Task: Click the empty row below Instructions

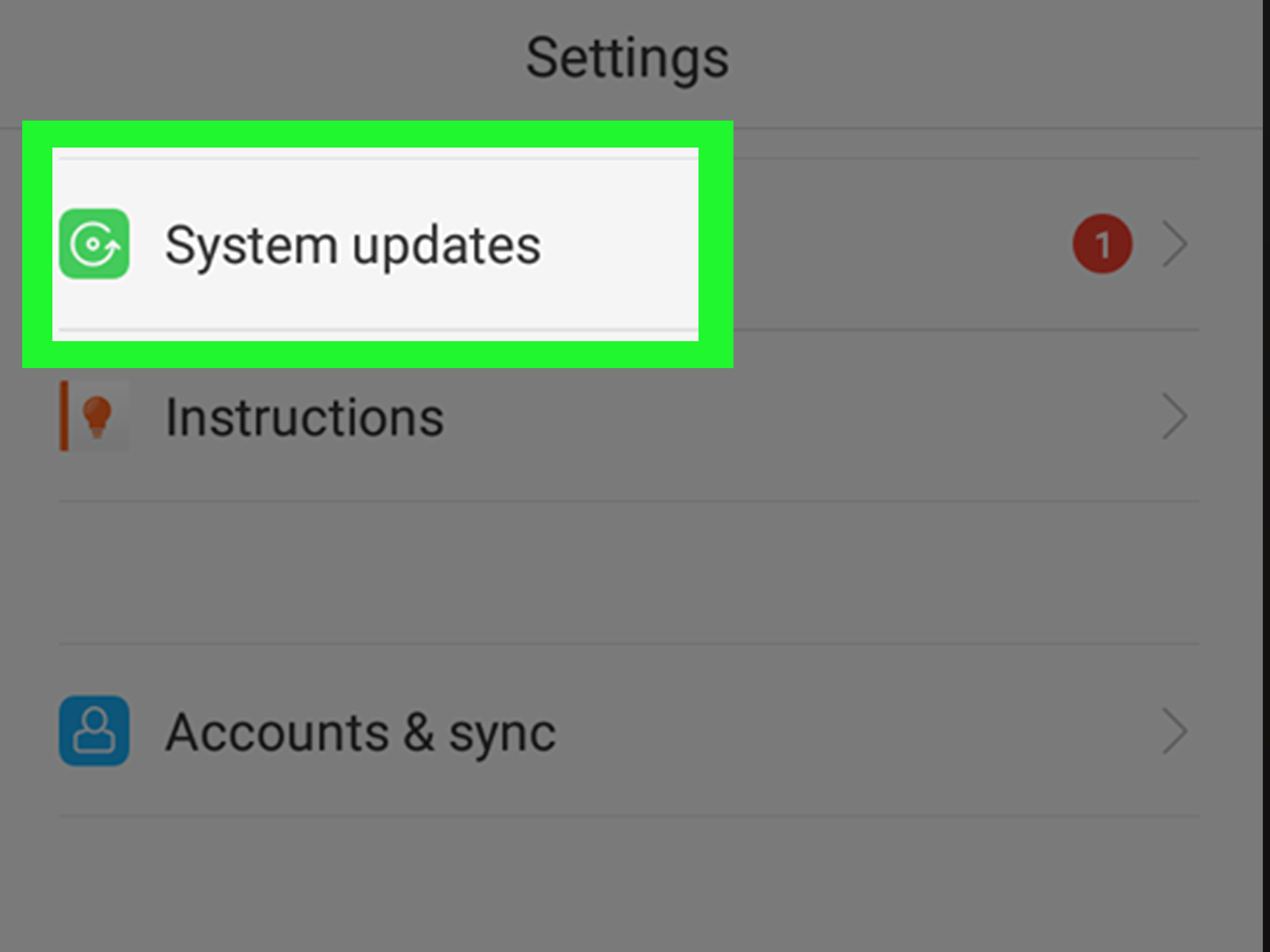Action: 629,572
